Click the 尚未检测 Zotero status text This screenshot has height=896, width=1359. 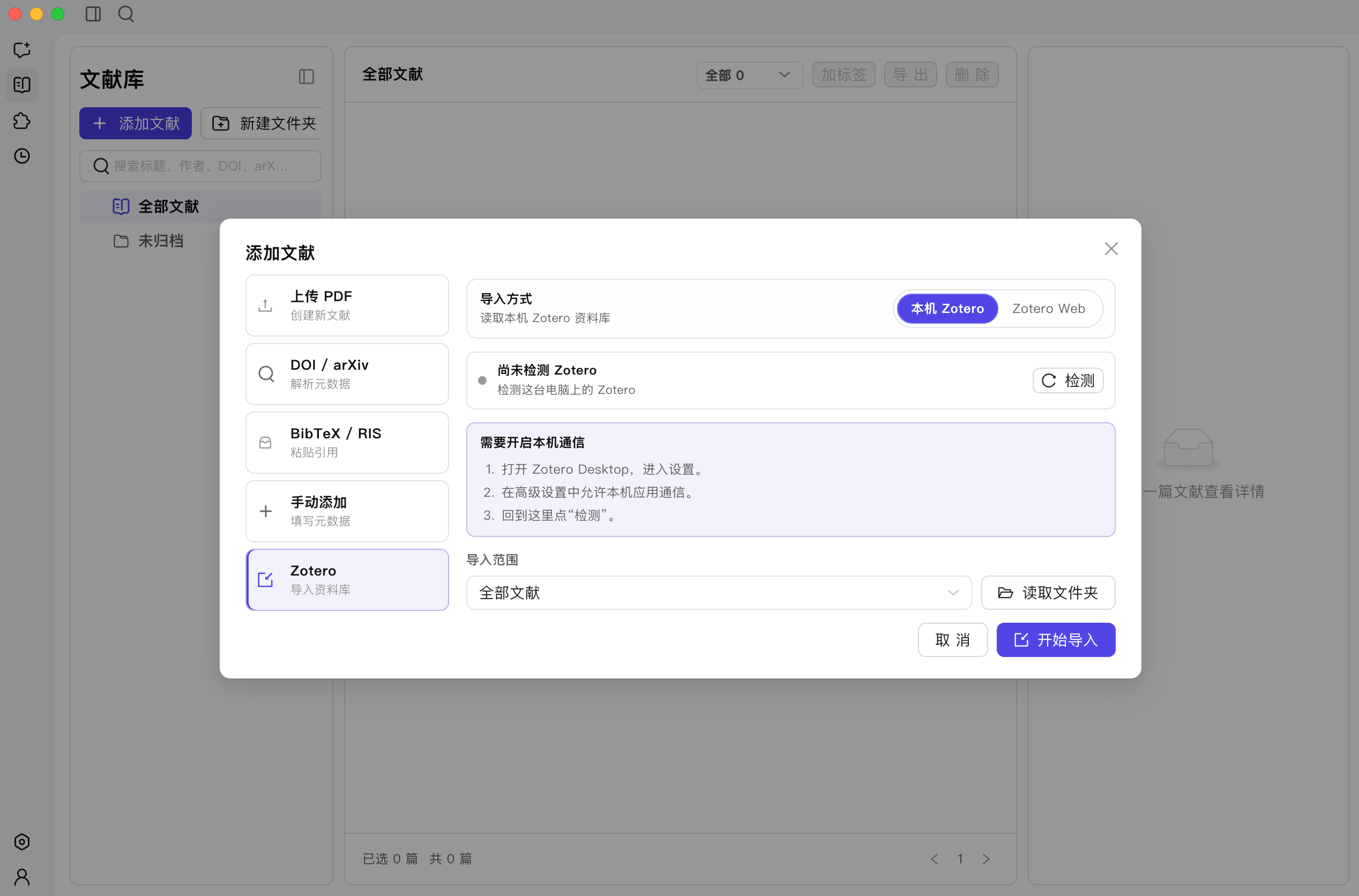coord(547,370)
